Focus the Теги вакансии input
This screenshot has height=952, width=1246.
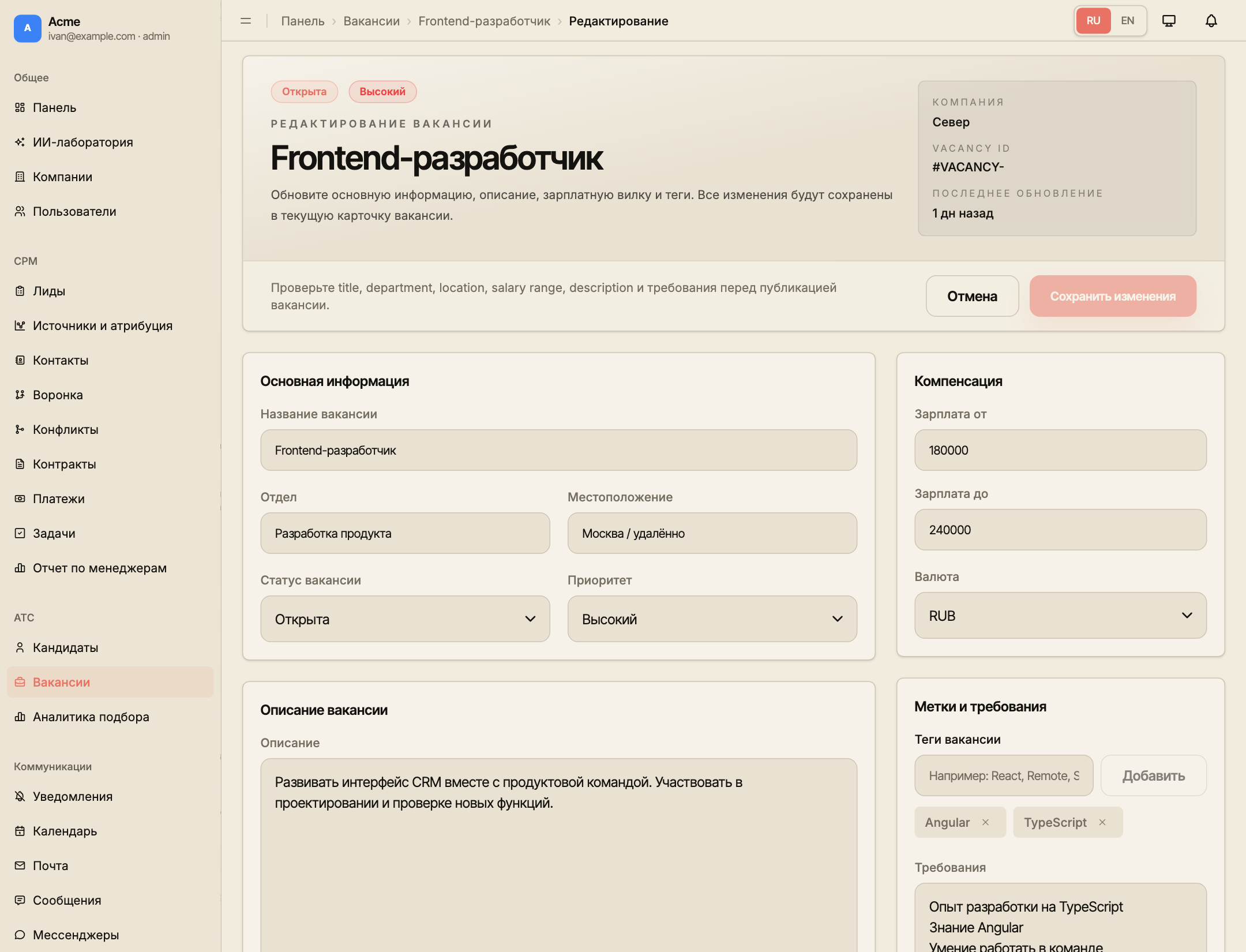pyautogui.click(x=1004, y=775)
